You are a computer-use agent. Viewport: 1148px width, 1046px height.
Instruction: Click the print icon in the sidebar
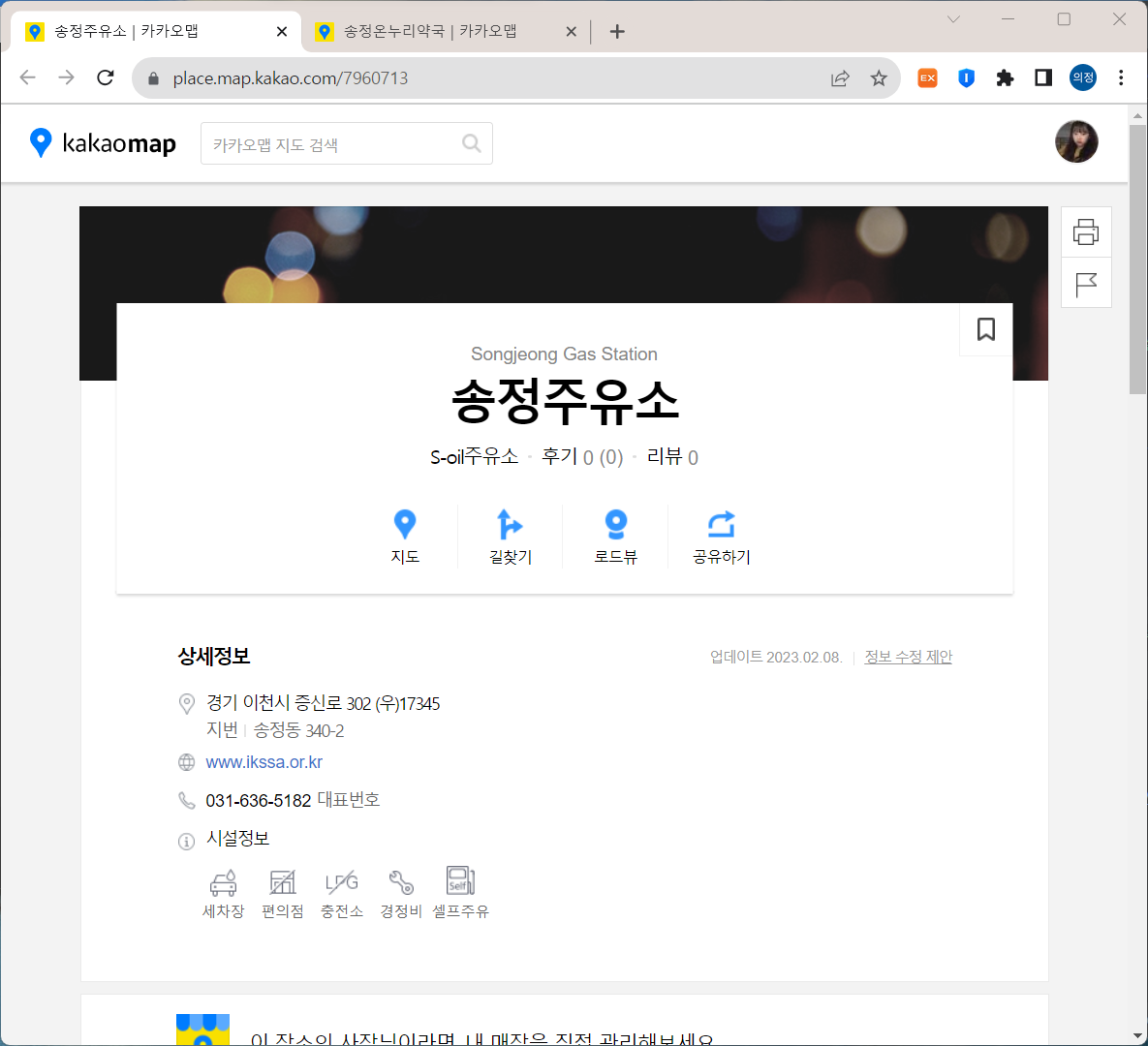1086,232
